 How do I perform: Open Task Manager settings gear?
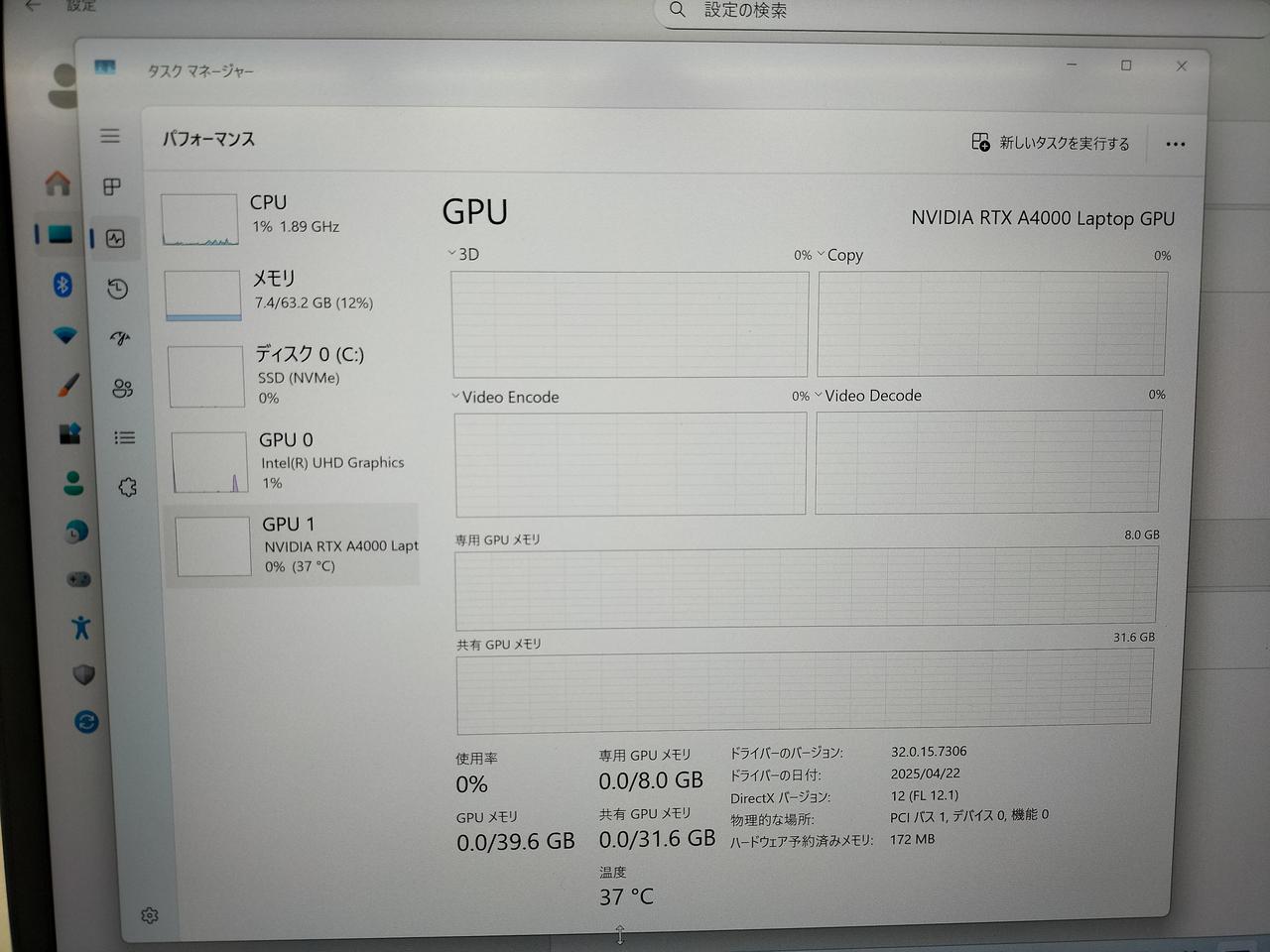point(150,915)
